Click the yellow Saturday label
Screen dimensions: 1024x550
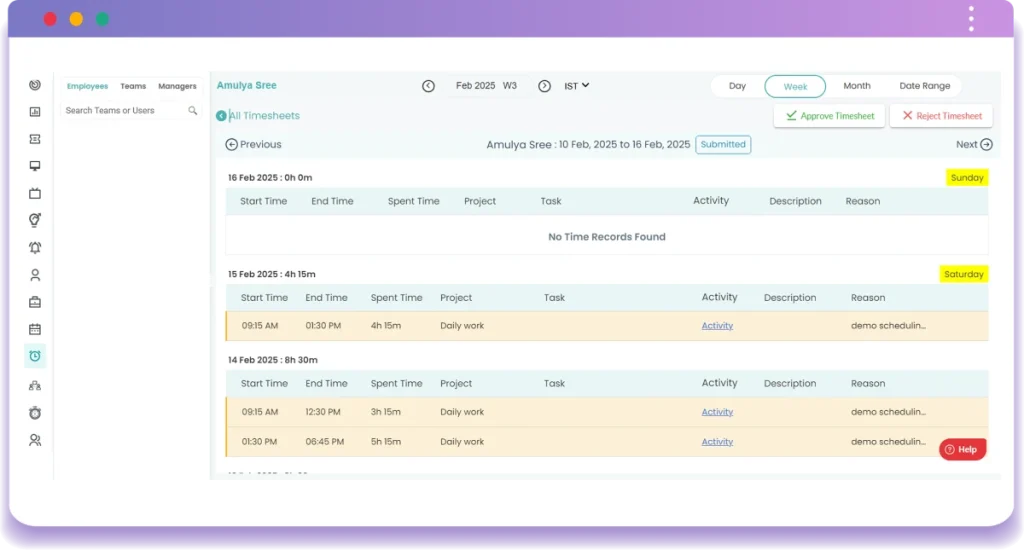tap(964, 274)
